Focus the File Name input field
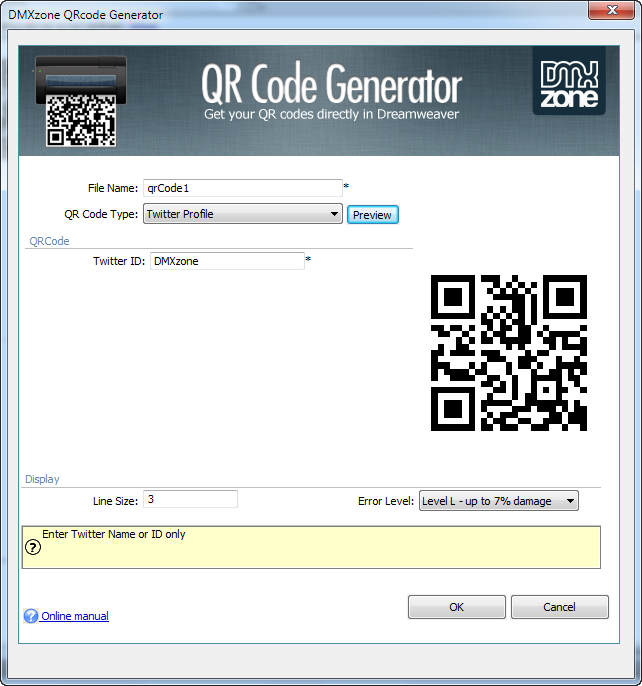Screen dimensions: 642x686 tap(242, 188)
